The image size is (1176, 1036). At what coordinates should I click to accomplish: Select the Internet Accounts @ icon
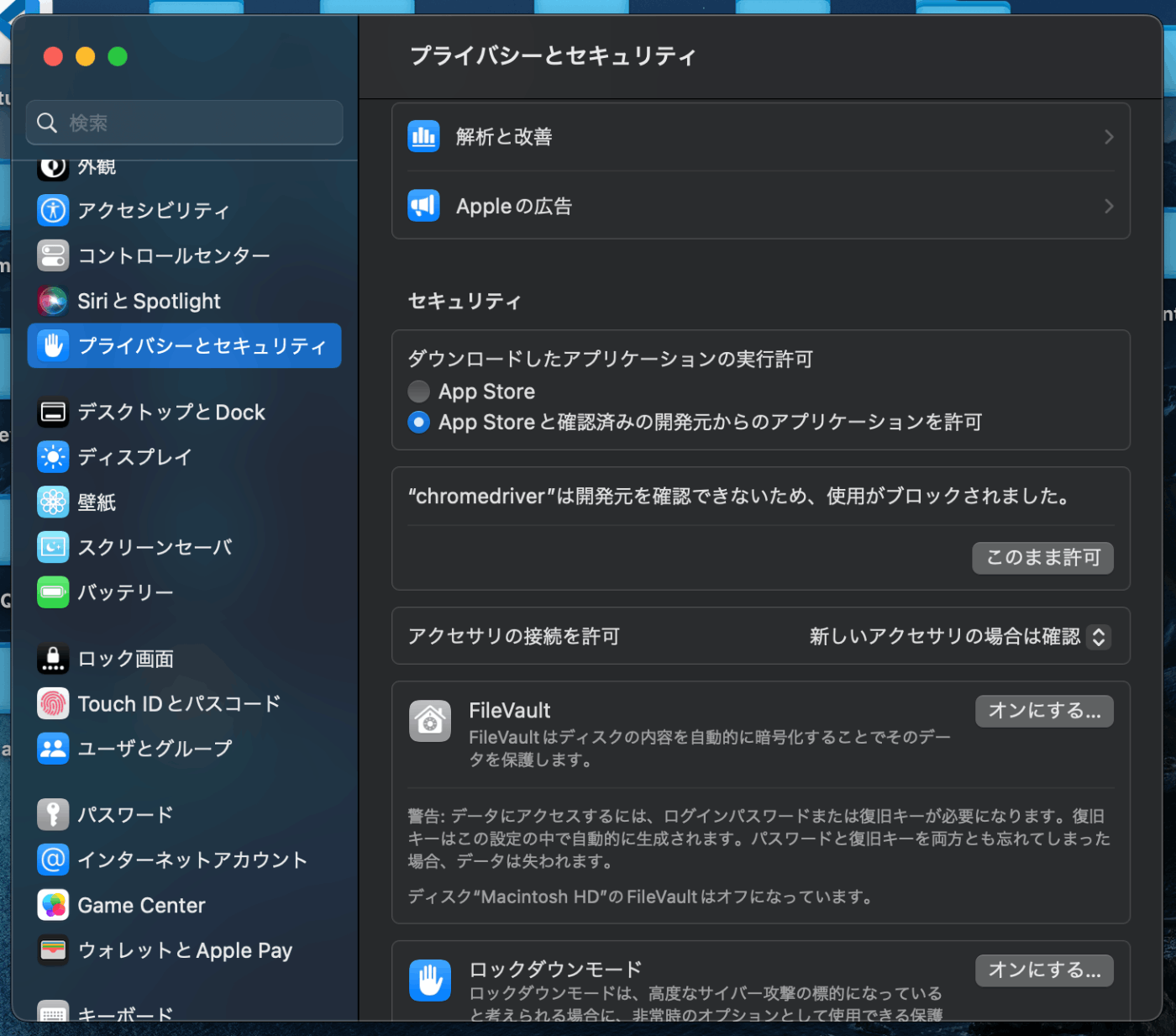(53, 860)
